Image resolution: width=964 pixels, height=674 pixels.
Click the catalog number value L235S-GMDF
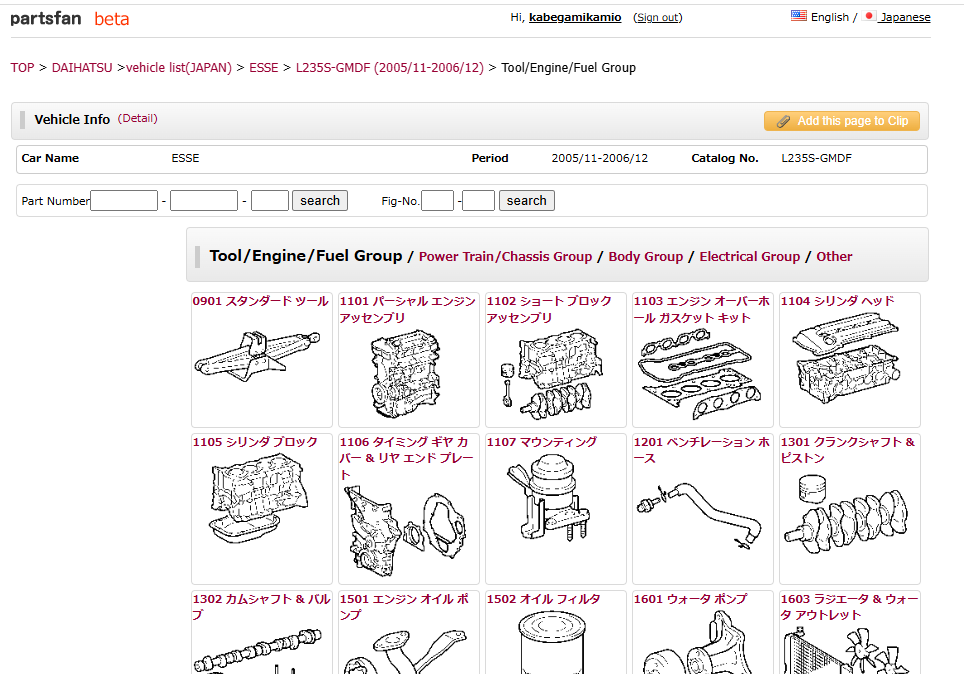click(x=816, y=158)
